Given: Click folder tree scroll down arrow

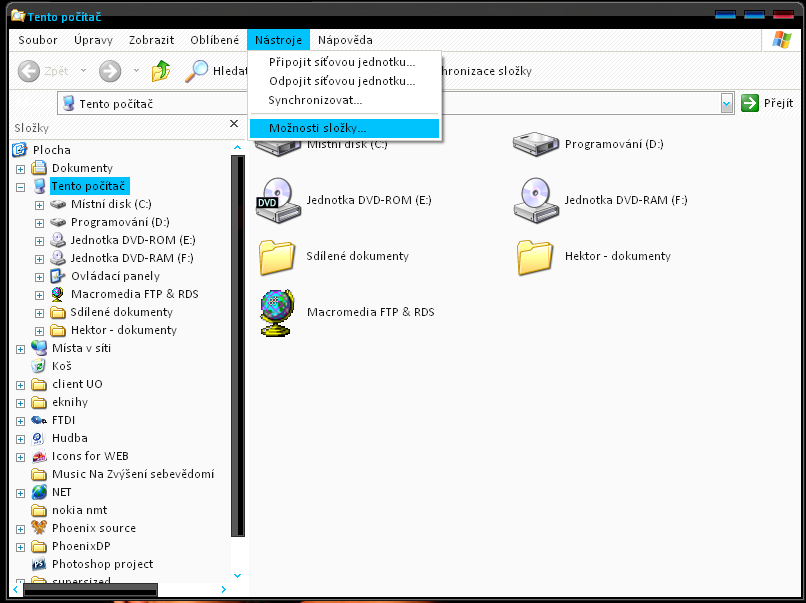Looking at the screenshot, I should (x=237, y=576).
